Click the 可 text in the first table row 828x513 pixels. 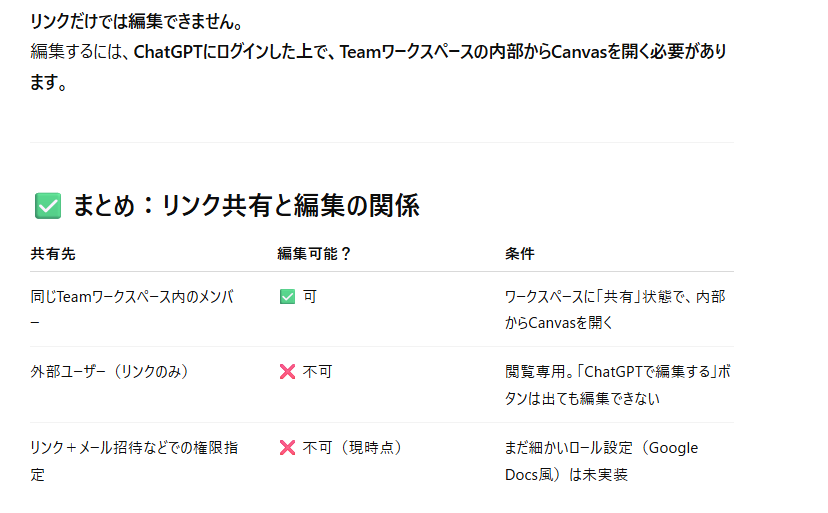(x=310, y=297)
